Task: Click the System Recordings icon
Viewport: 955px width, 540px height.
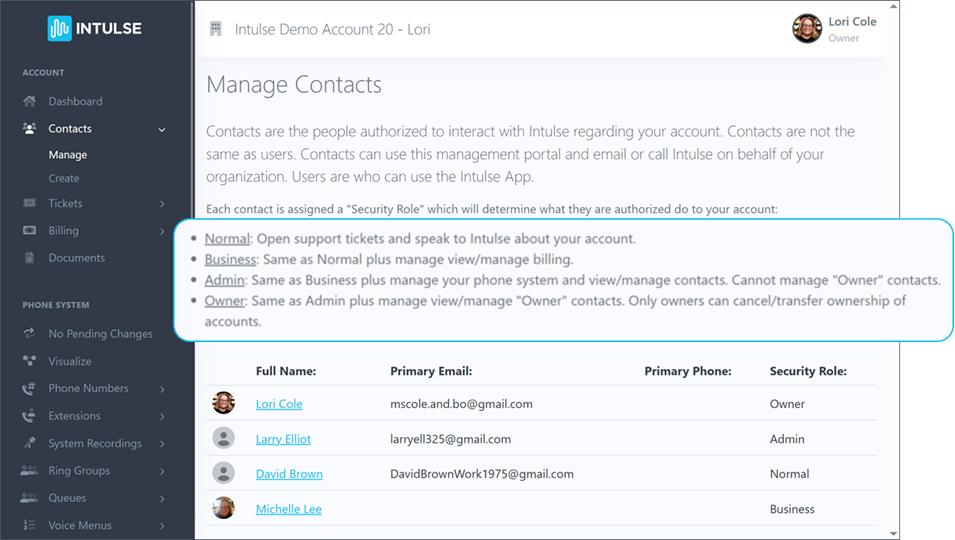Action: click(x=29, y=444)
